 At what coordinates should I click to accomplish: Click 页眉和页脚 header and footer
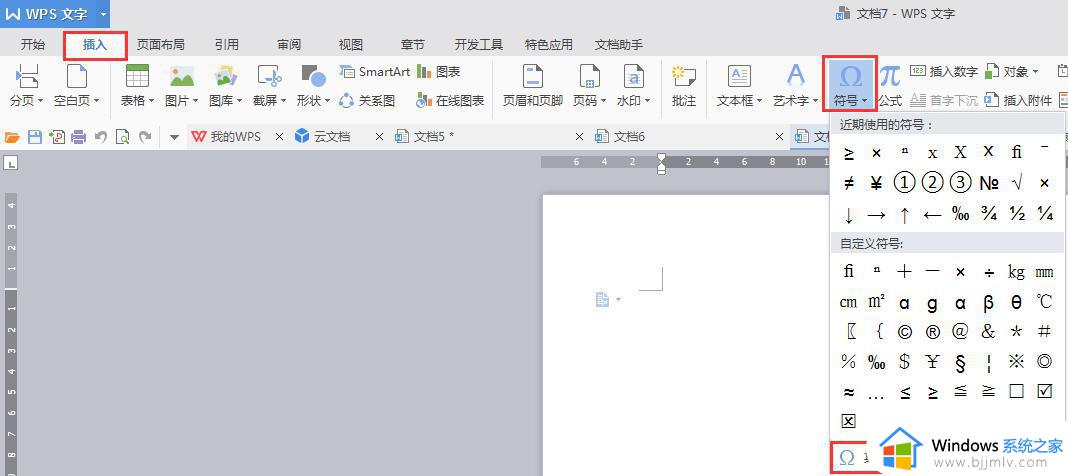coord(533,86)
